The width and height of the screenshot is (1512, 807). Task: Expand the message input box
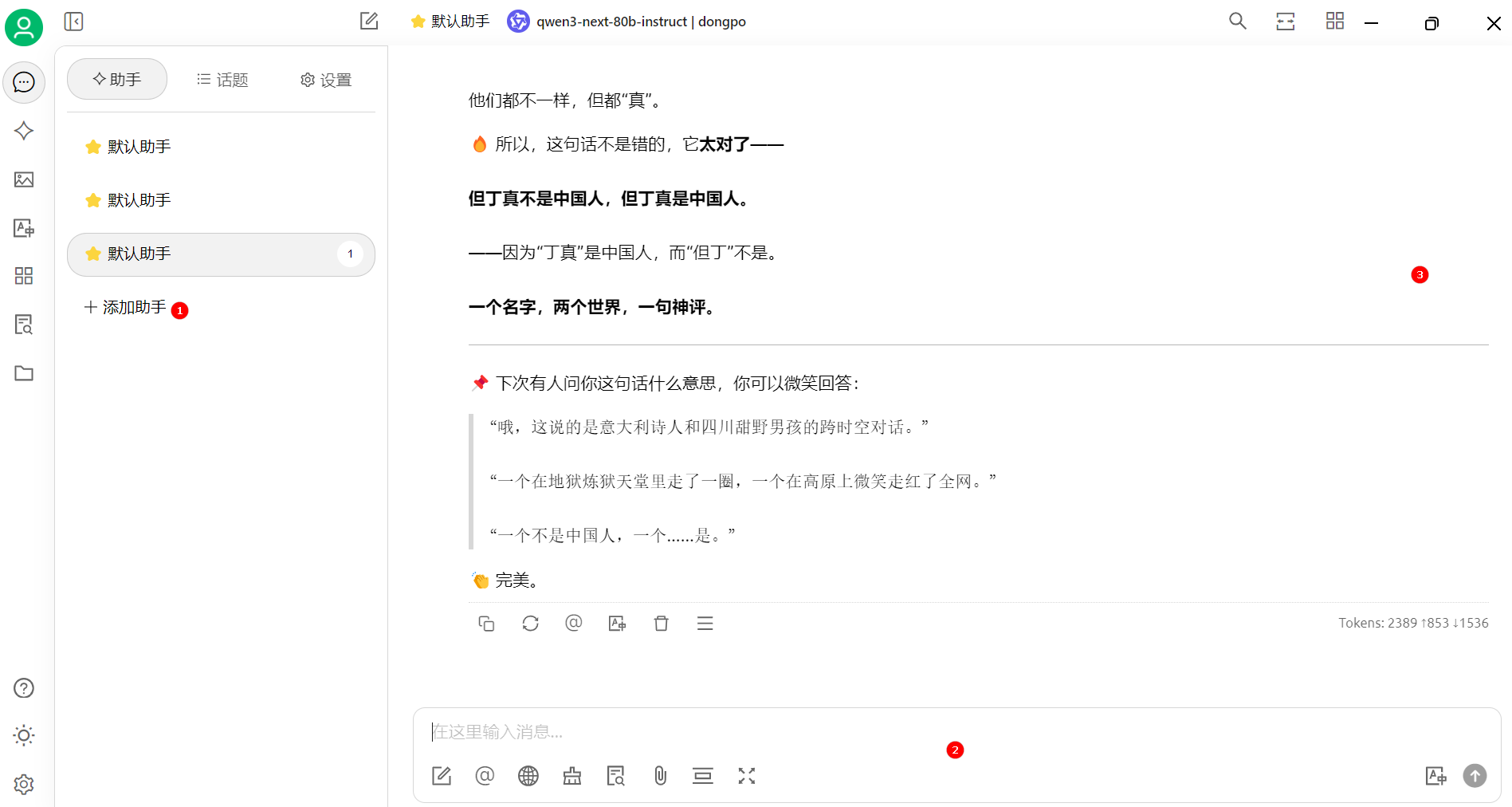pyautogui.click(x=746, y=776)
